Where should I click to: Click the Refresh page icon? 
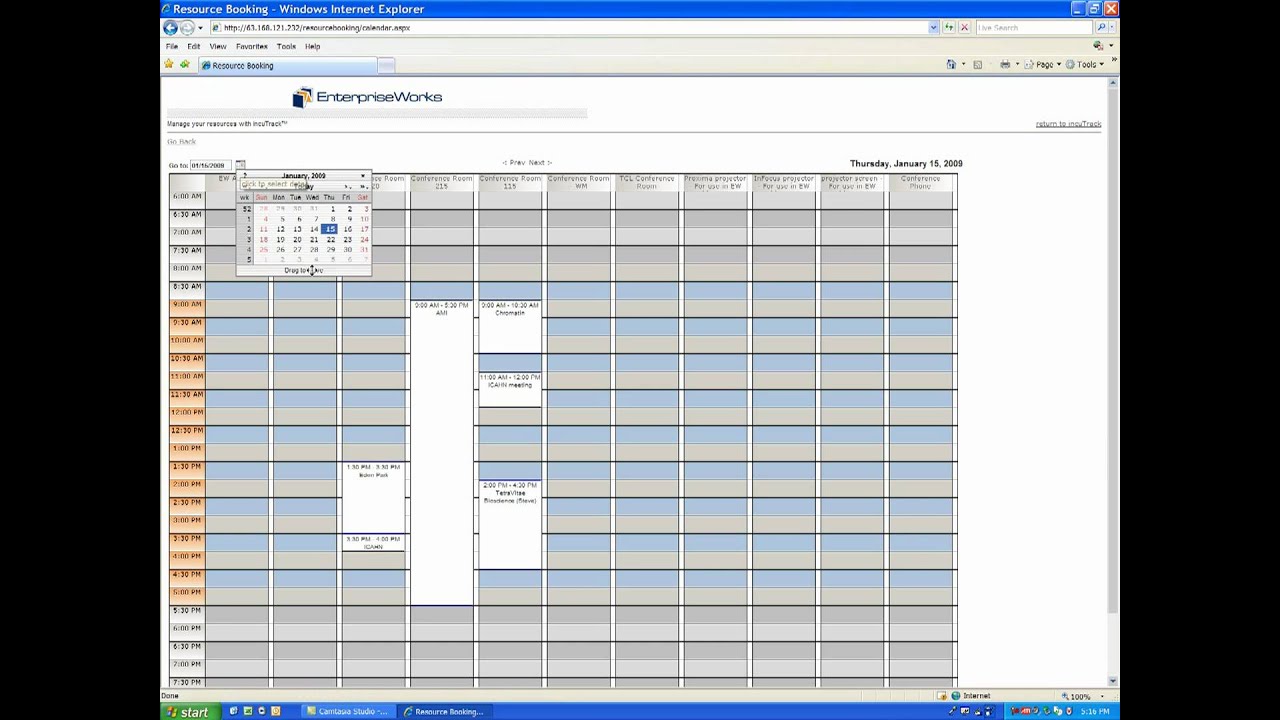point(950,28)
